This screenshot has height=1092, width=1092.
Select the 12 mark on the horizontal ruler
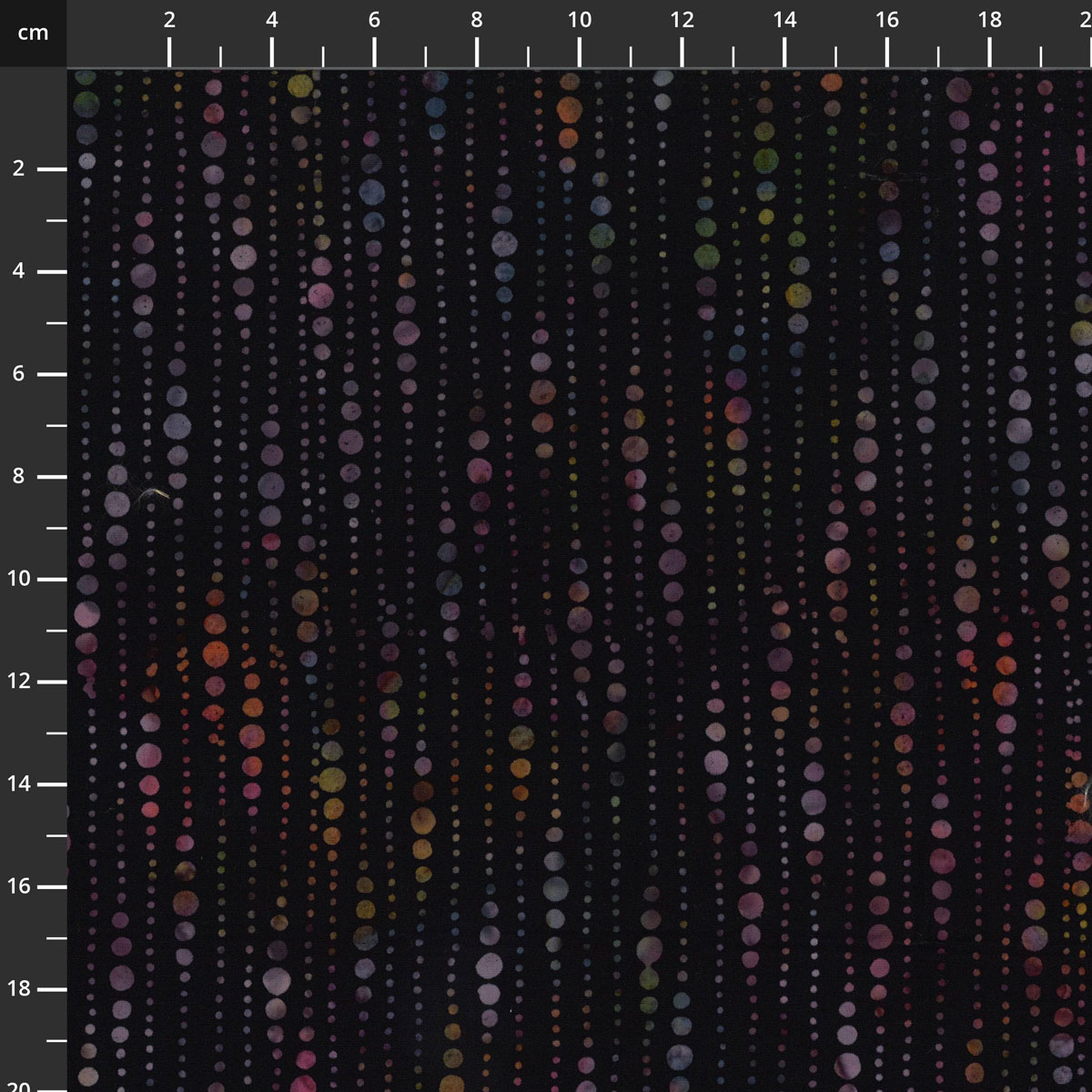pos(682,21)
